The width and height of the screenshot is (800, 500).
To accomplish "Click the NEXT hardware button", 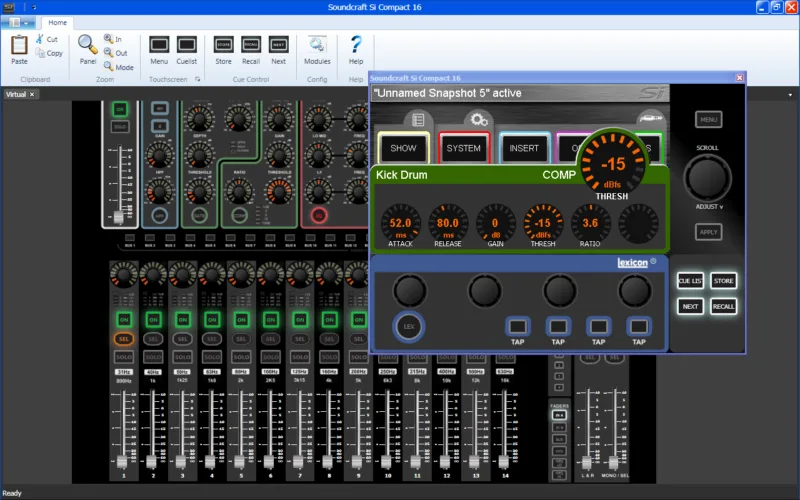I will point(690,306).
